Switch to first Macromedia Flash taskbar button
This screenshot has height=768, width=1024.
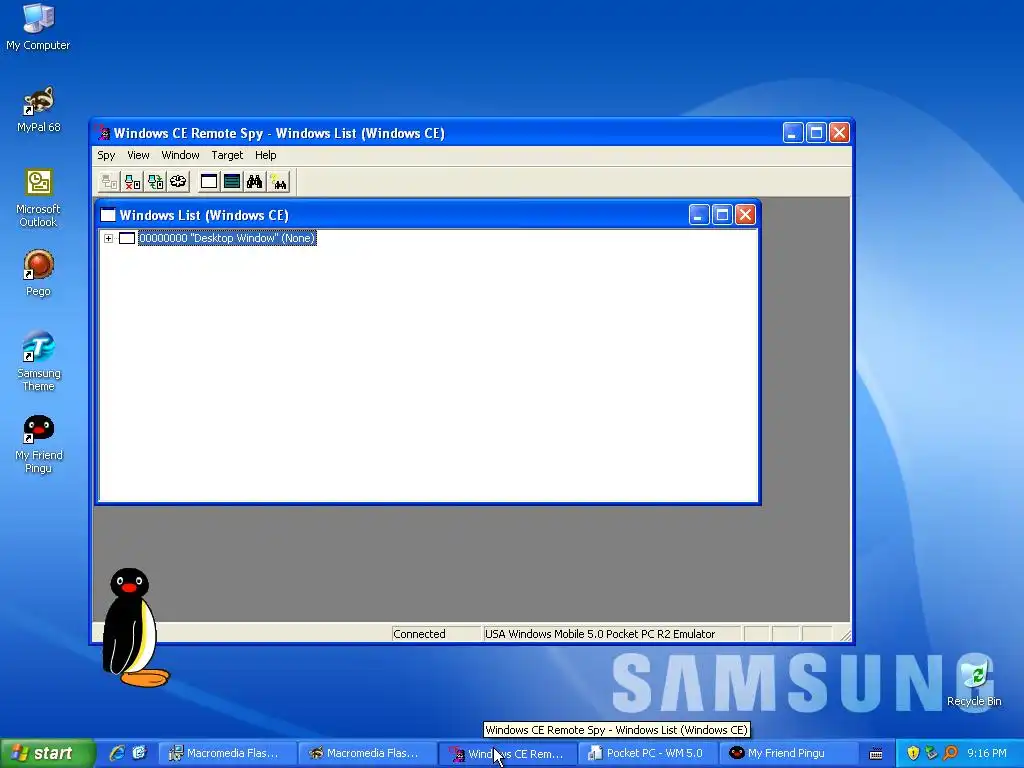coord(228,753)
